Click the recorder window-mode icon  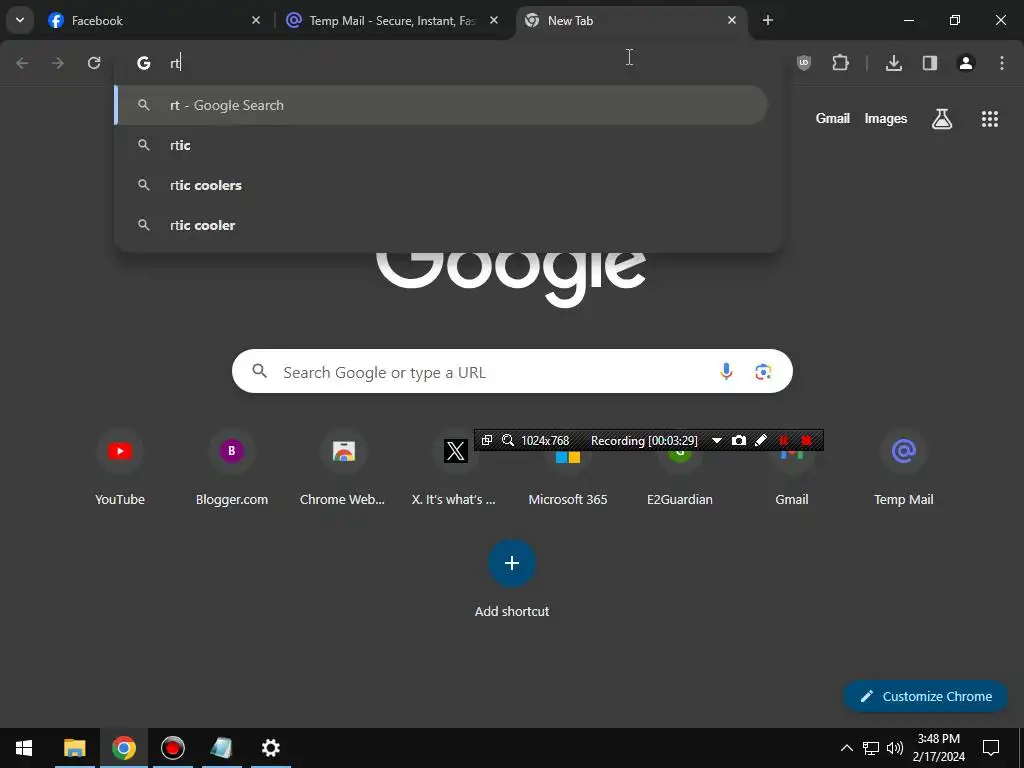pyautogui.click(x=487, y=440)
